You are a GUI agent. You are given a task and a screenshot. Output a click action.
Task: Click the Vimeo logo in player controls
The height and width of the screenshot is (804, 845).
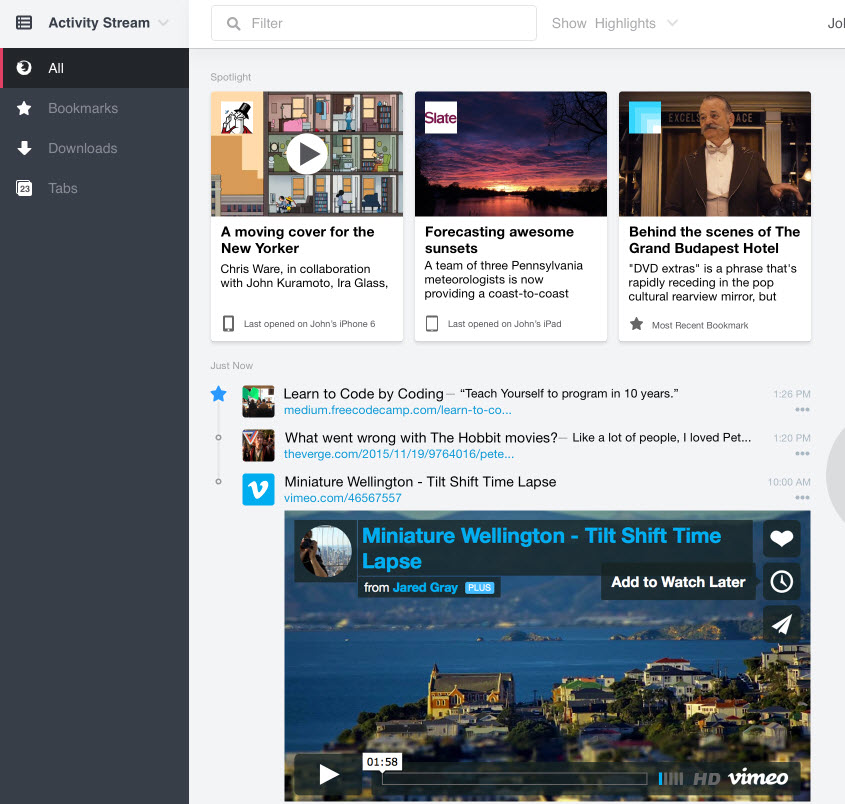tap(758, 778)
